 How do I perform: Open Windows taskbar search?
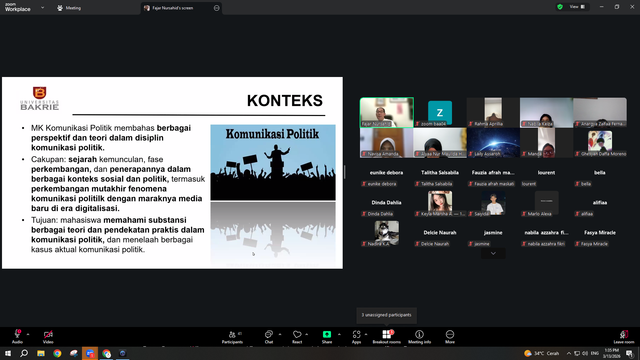coord(24,353)
